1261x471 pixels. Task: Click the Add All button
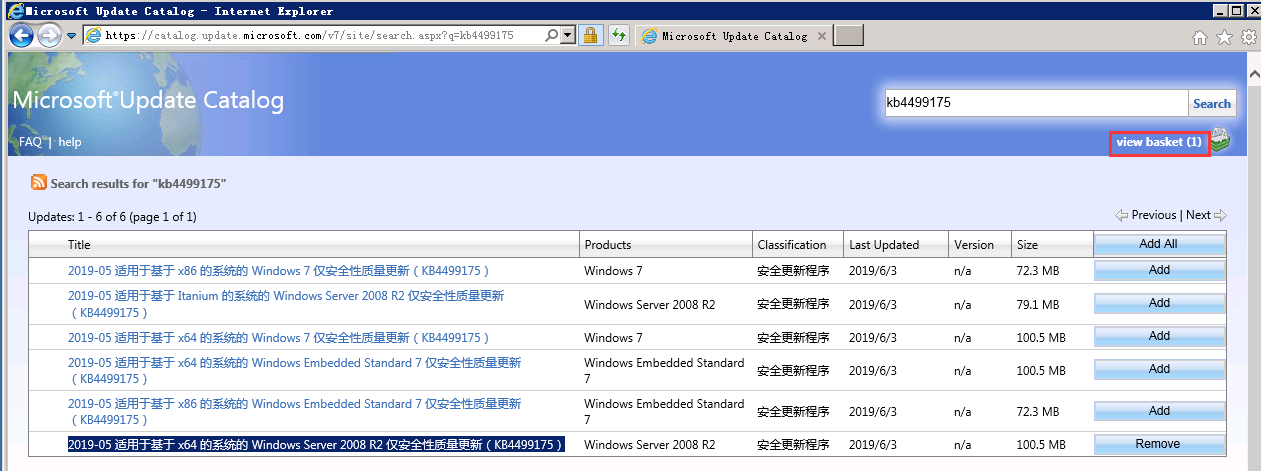pos(1158,244)
